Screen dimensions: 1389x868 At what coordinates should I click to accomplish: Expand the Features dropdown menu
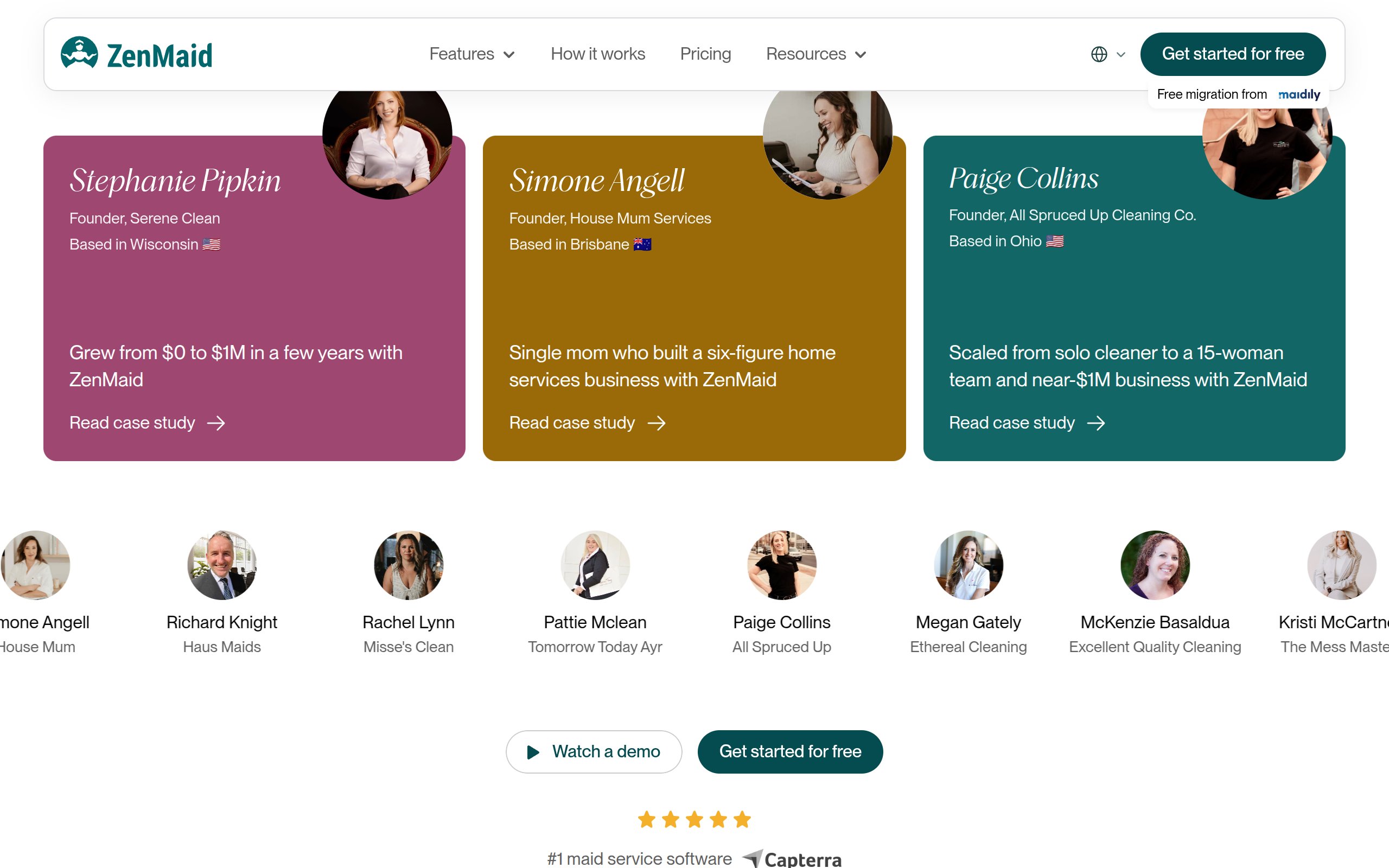[472, 54]
